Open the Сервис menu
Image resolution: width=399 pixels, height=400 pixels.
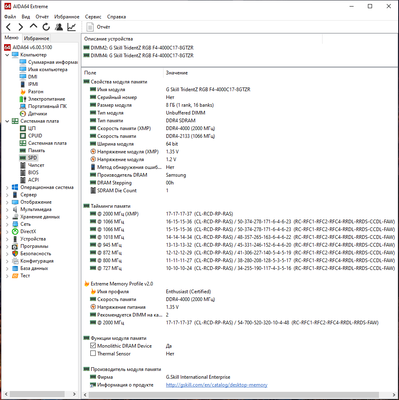[x=93, y=17]
